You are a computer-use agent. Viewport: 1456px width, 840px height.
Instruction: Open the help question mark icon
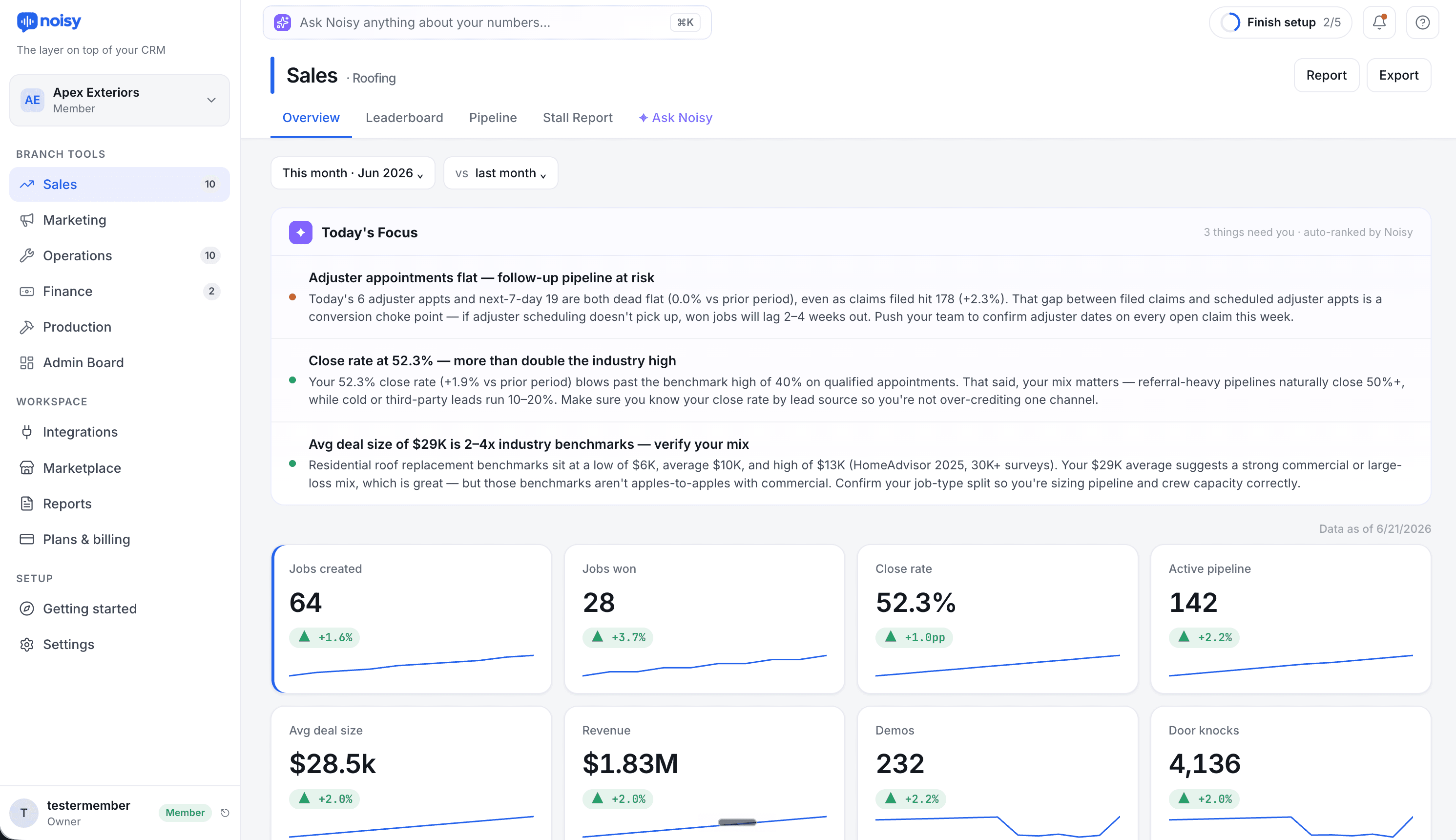(x=1423, y=22)
